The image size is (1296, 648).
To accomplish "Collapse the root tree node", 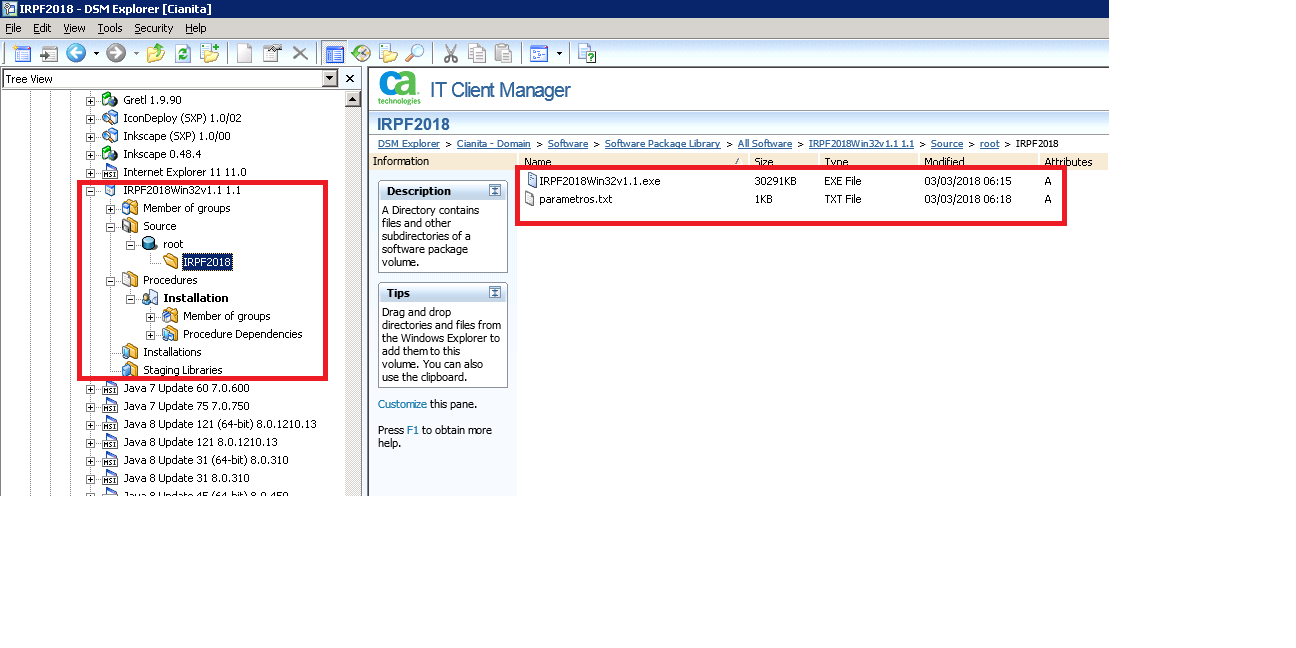I will pos(131,244).
